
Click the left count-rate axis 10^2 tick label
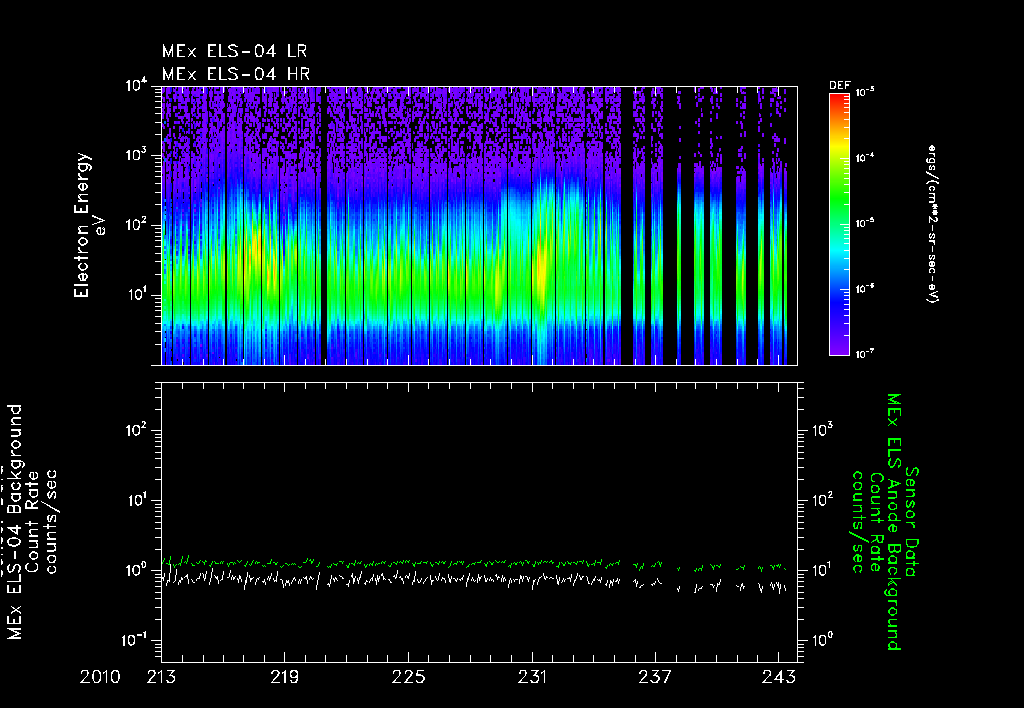[137, 430]
